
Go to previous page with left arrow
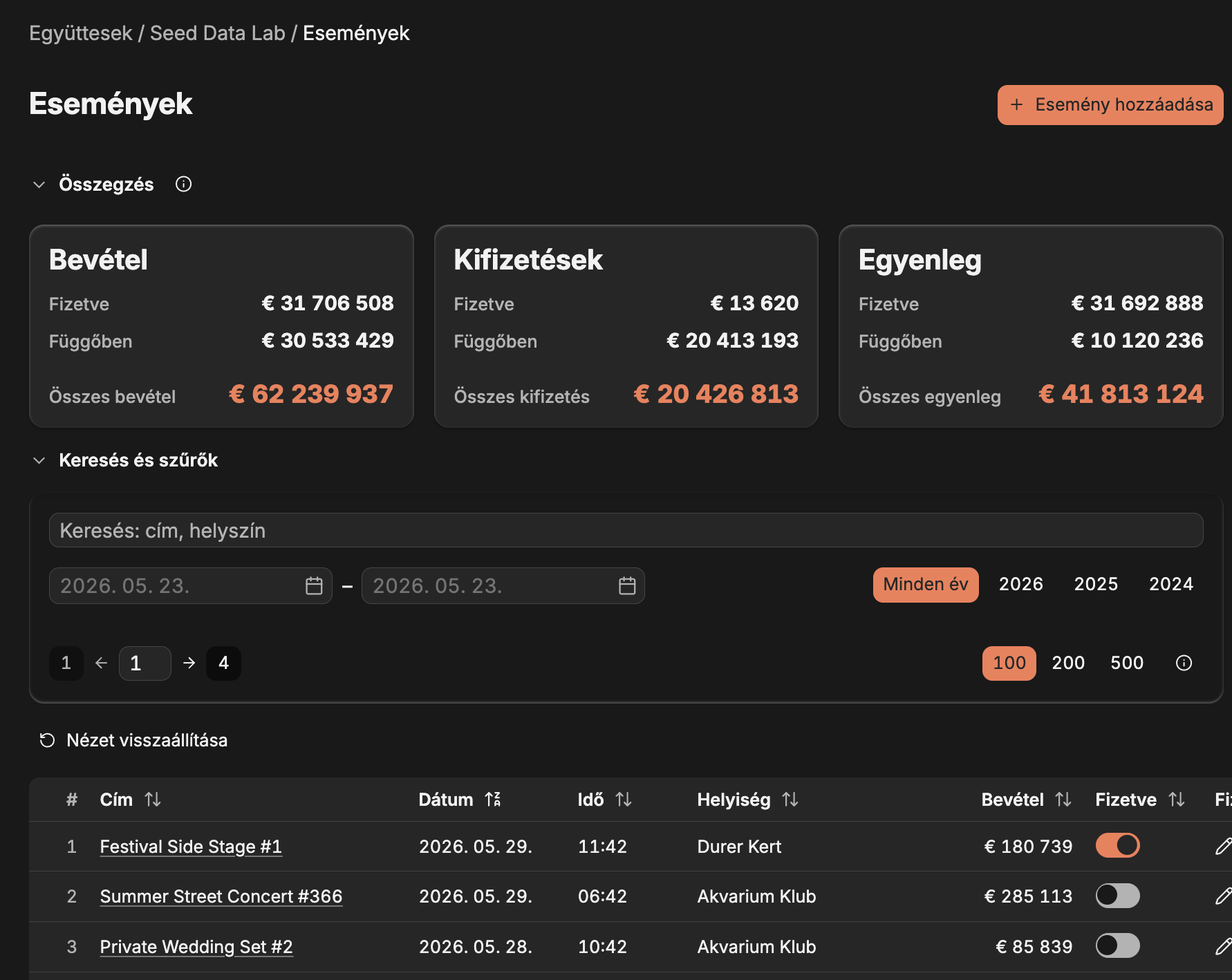tap(102, 663)
